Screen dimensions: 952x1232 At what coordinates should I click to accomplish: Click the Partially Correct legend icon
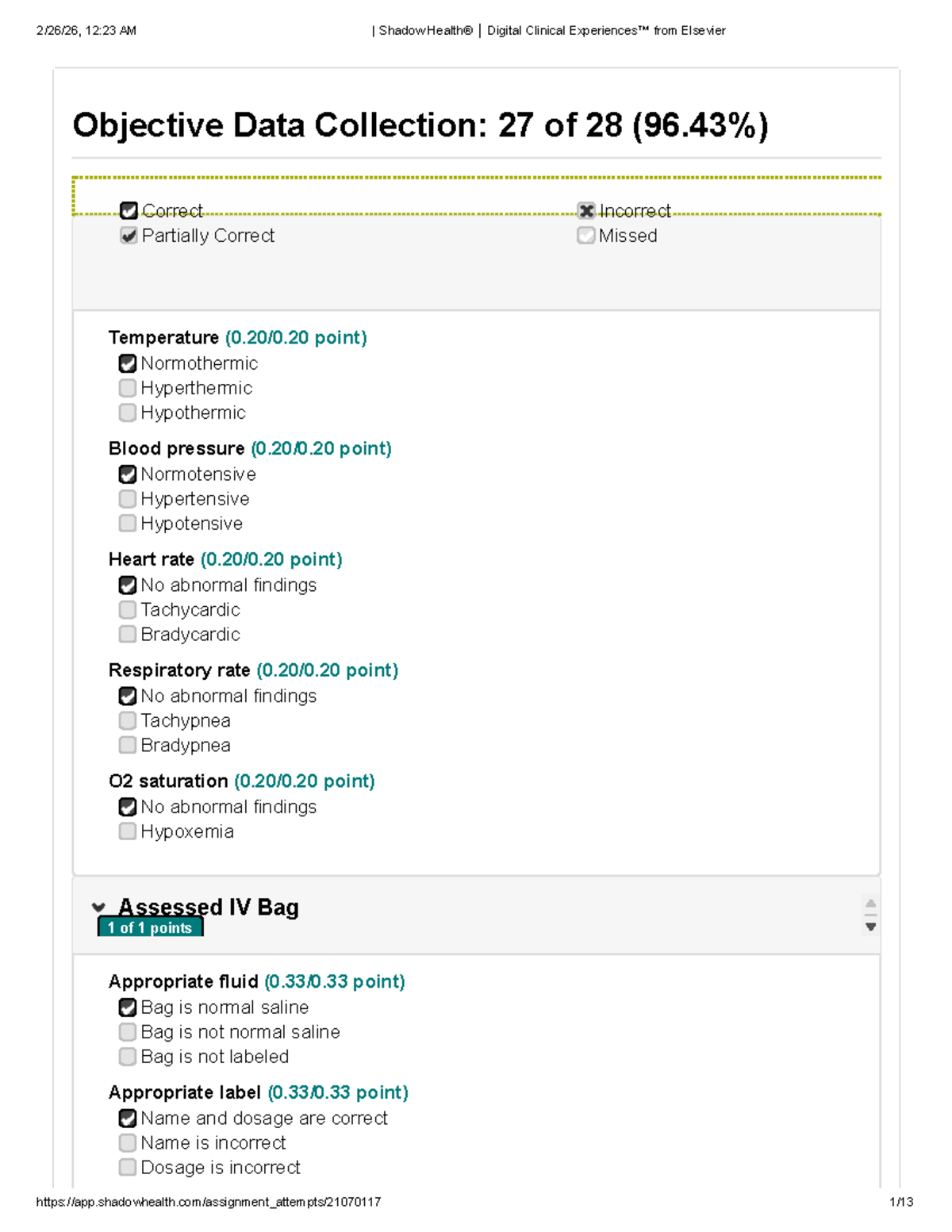[129, 236]
